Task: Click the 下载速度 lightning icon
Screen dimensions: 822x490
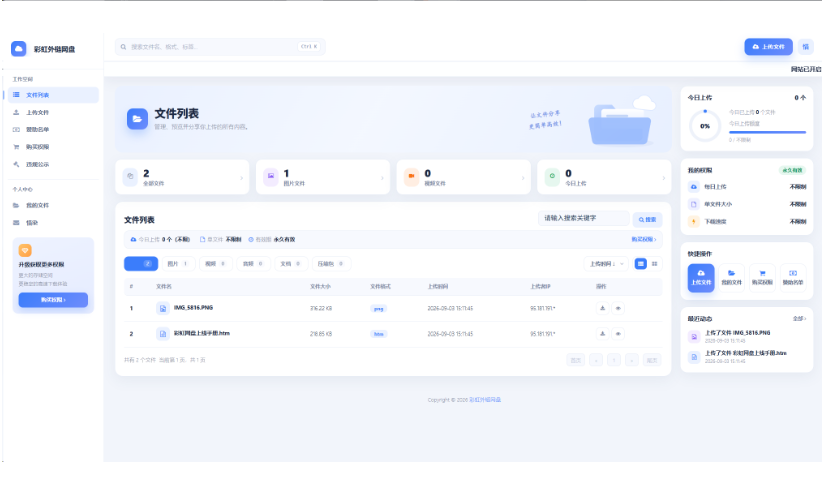Action: coord(694,222)
